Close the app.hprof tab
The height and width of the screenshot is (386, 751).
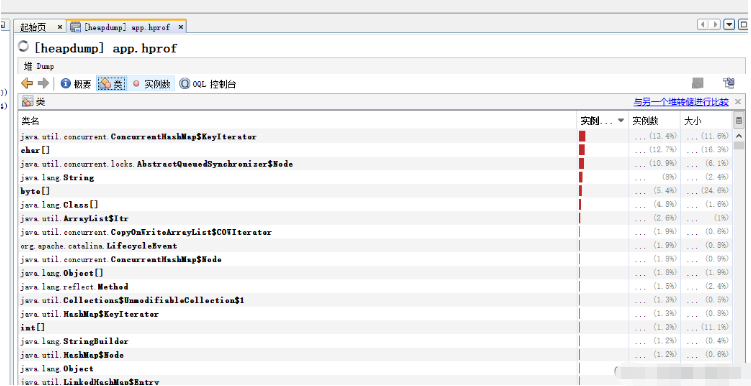tap(181, 27)
